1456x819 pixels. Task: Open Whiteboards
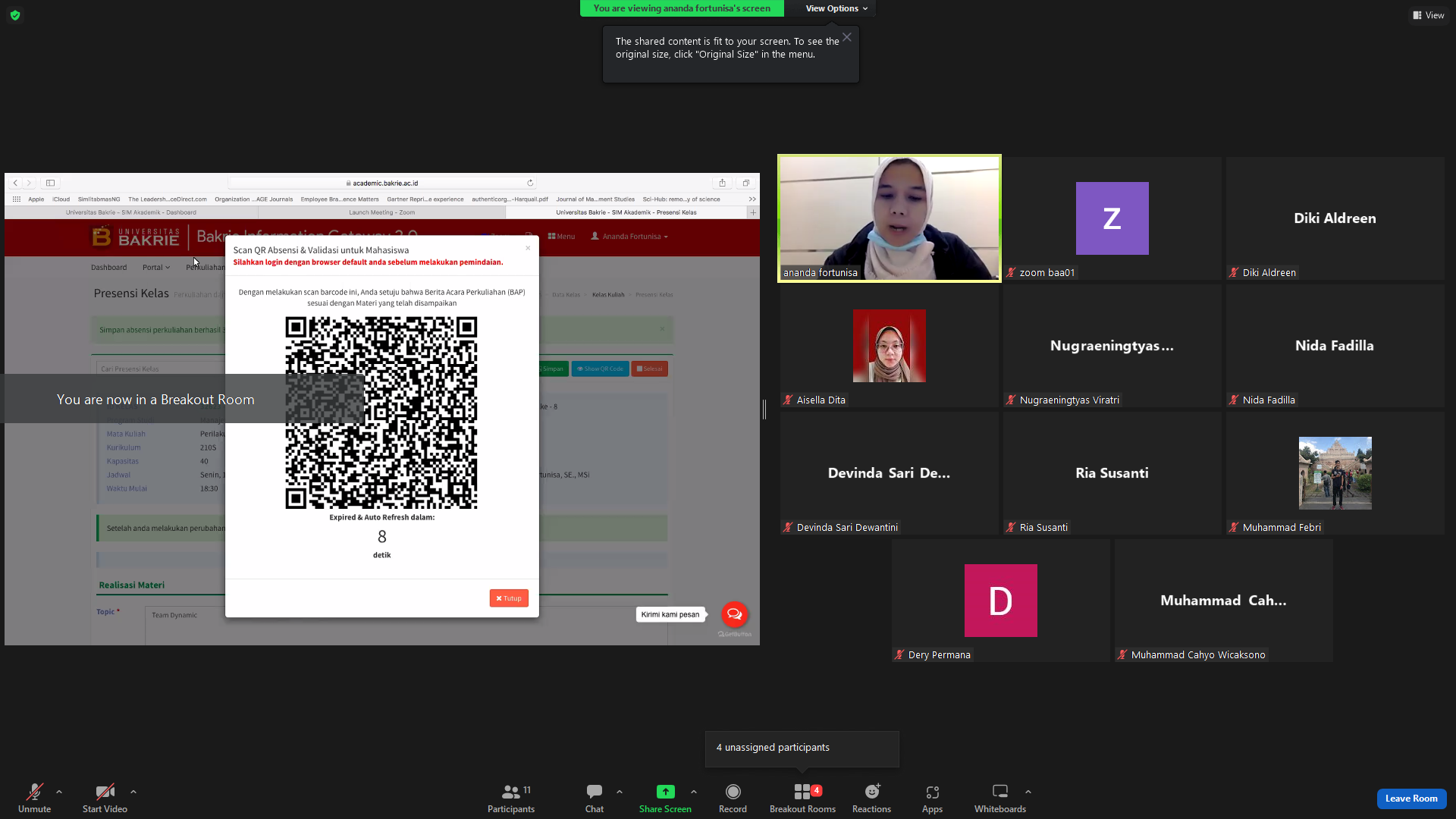1000,798
